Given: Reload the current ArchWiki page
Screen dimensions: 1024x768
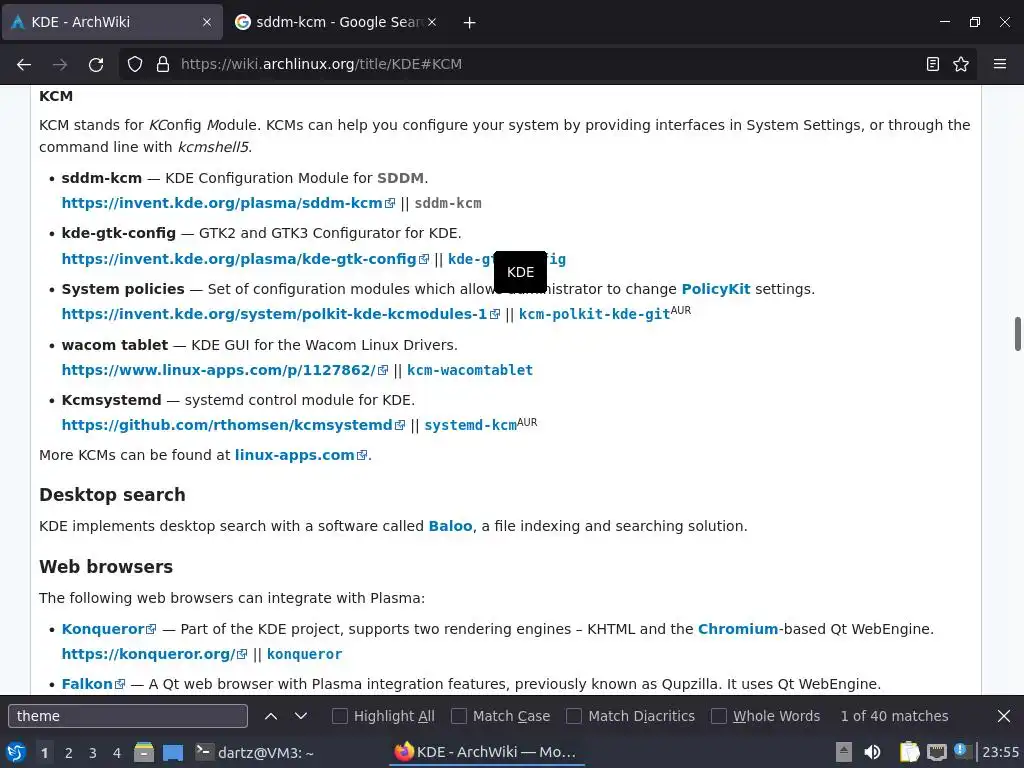Looking at the screenshot, I should tap(96, 64).
